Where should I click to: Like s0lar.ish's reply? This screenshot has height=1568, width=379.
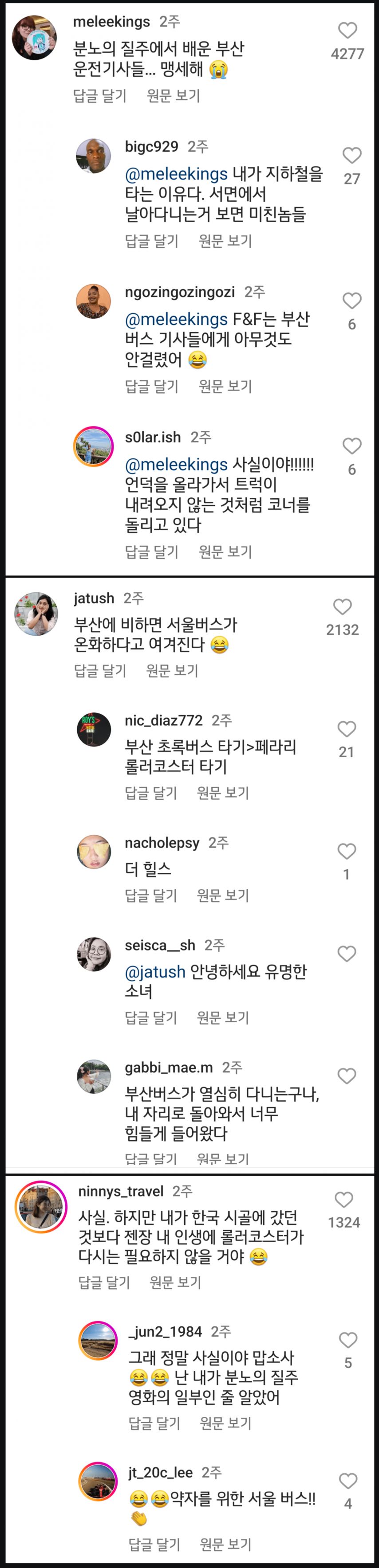click(x=351, y=446)
